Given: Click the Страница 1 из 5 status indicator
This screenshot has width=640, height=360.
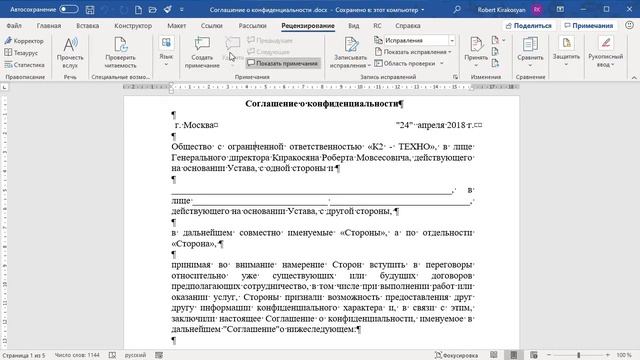Looking at the screenshot, I should point(24,355).
